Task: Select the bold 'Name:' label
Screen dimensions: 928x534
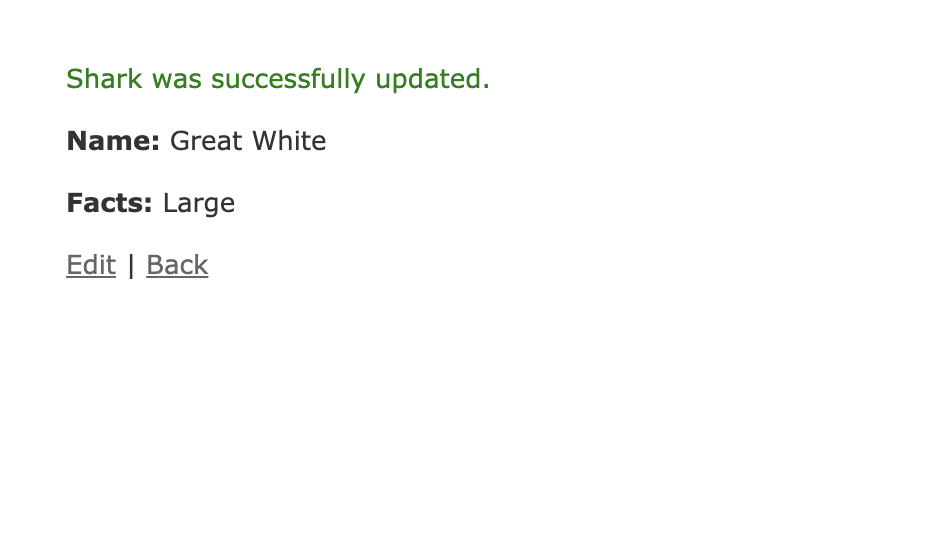Action: coord(113,141)
